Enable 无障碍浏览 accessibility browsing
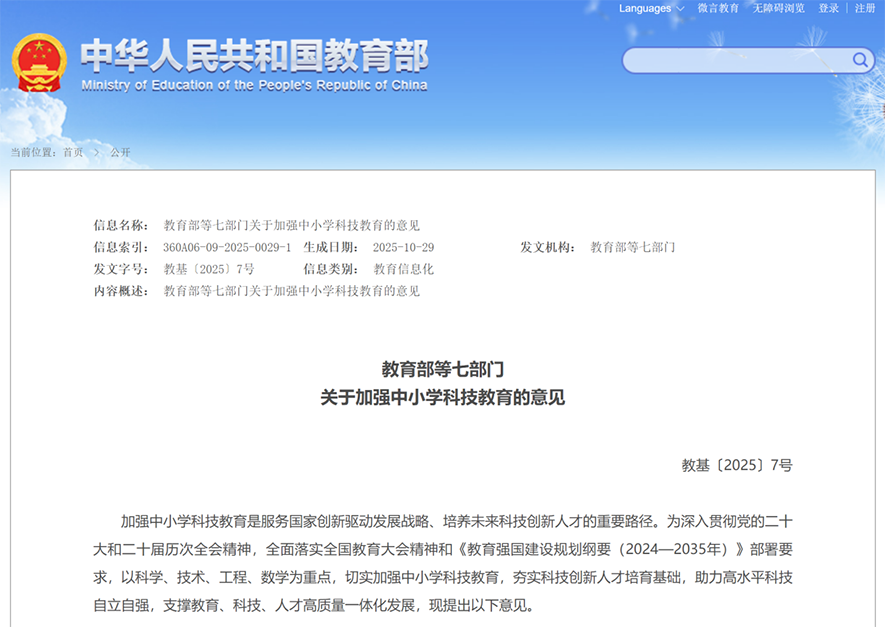 point(778,8)
